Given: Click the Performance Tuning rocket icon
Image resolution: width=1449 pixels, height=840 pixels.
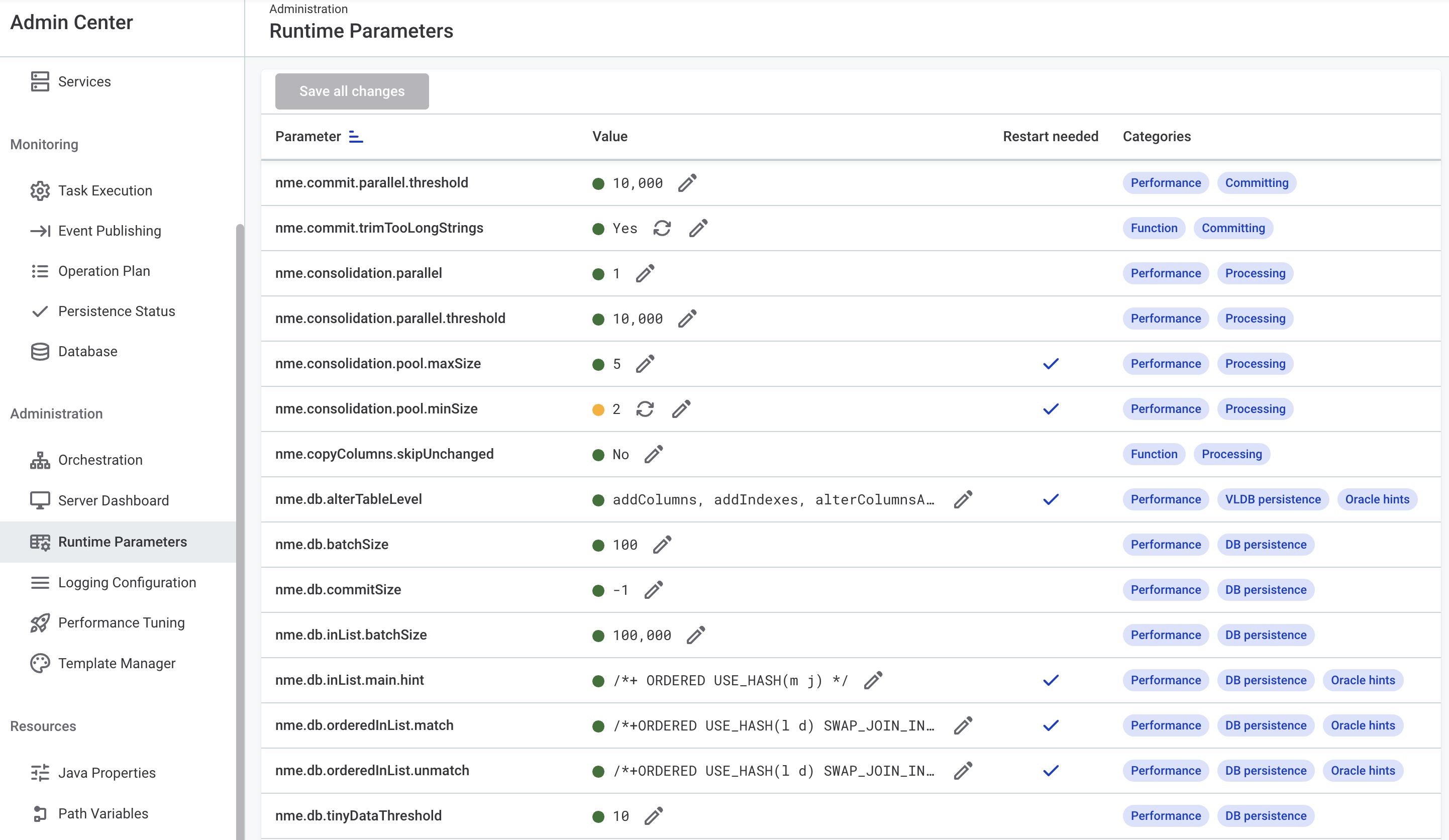Looking at the screenshot, I should [40, 622].
